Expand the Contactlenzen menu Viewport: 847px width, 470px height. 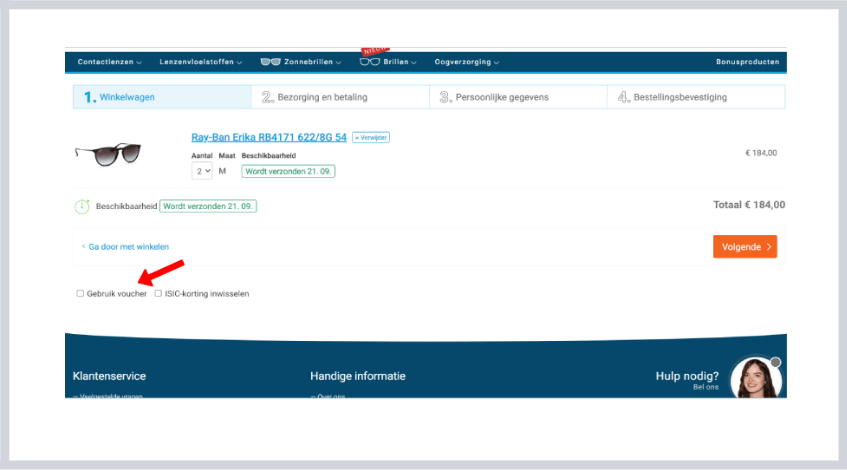click(x=109, y=62)
